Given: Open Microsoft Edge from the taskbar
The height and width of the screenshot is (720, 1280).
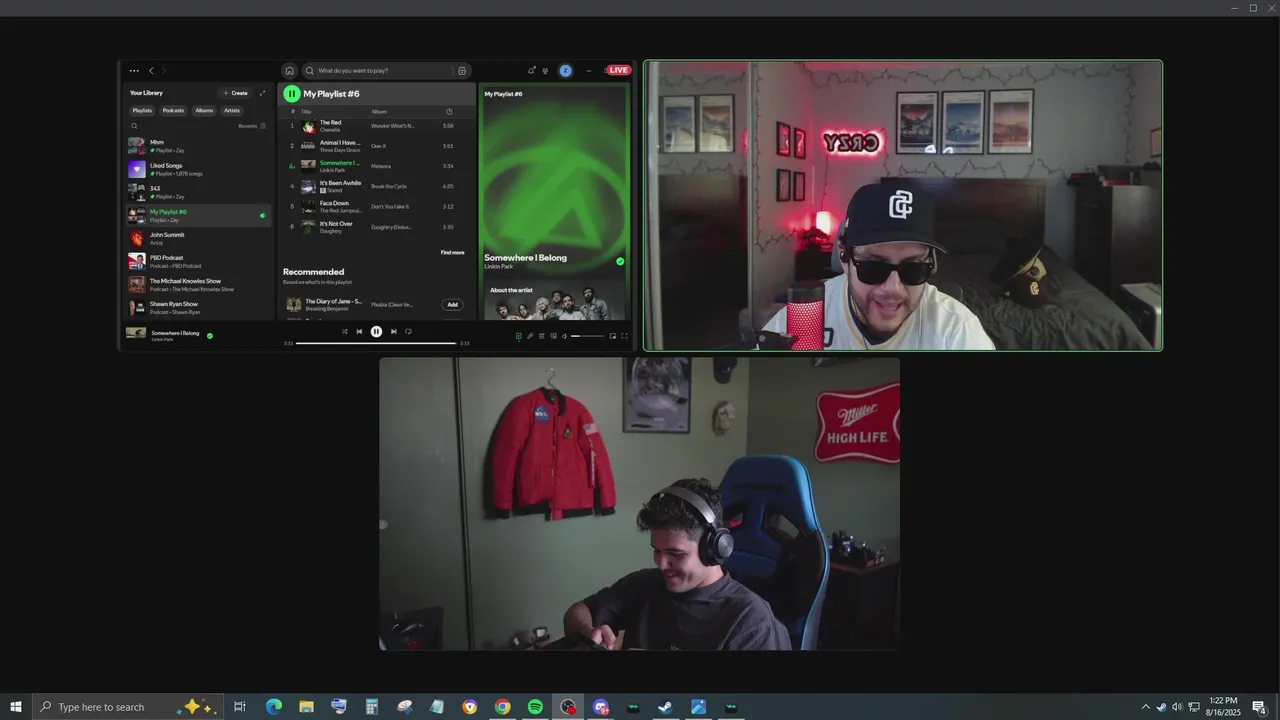Looking at the screenshot, I should 274,707.
